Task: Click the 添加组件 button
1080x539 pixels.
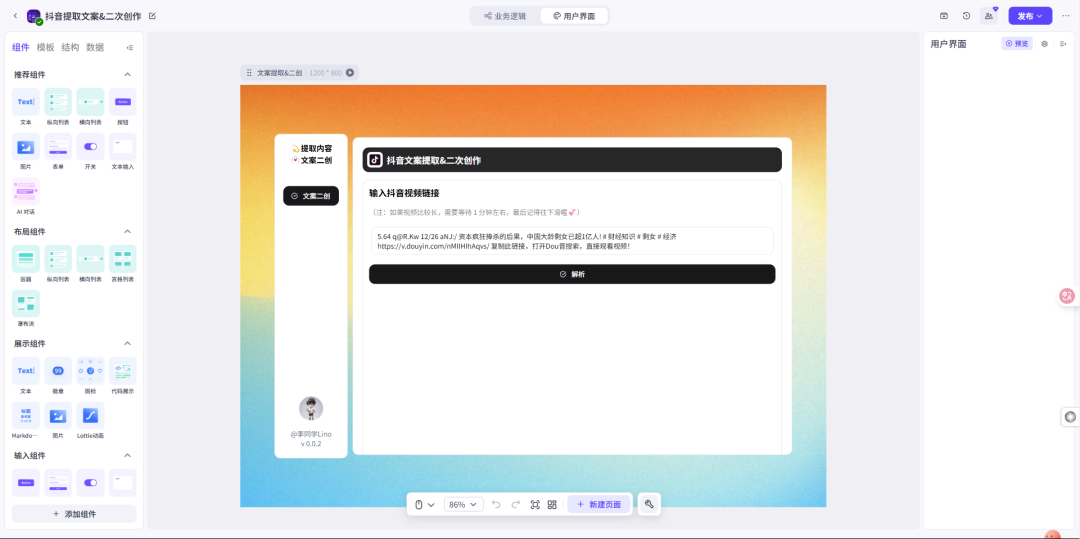Action: (x=74, y=514)
